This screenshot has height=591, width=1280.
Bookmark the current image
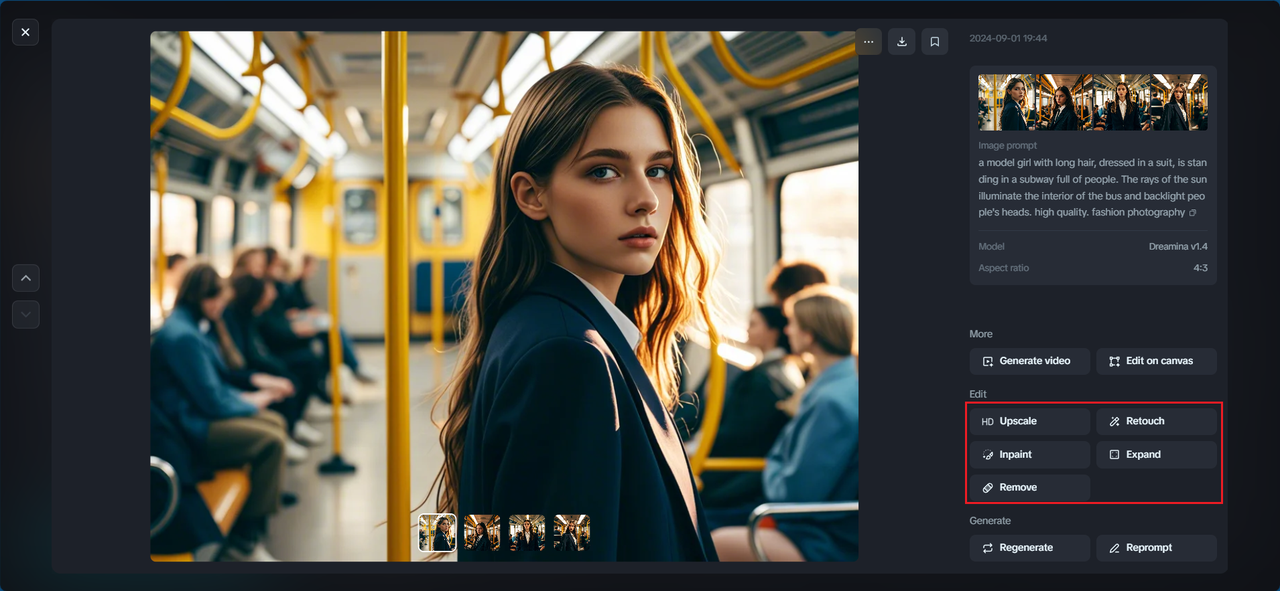[935, 41]
